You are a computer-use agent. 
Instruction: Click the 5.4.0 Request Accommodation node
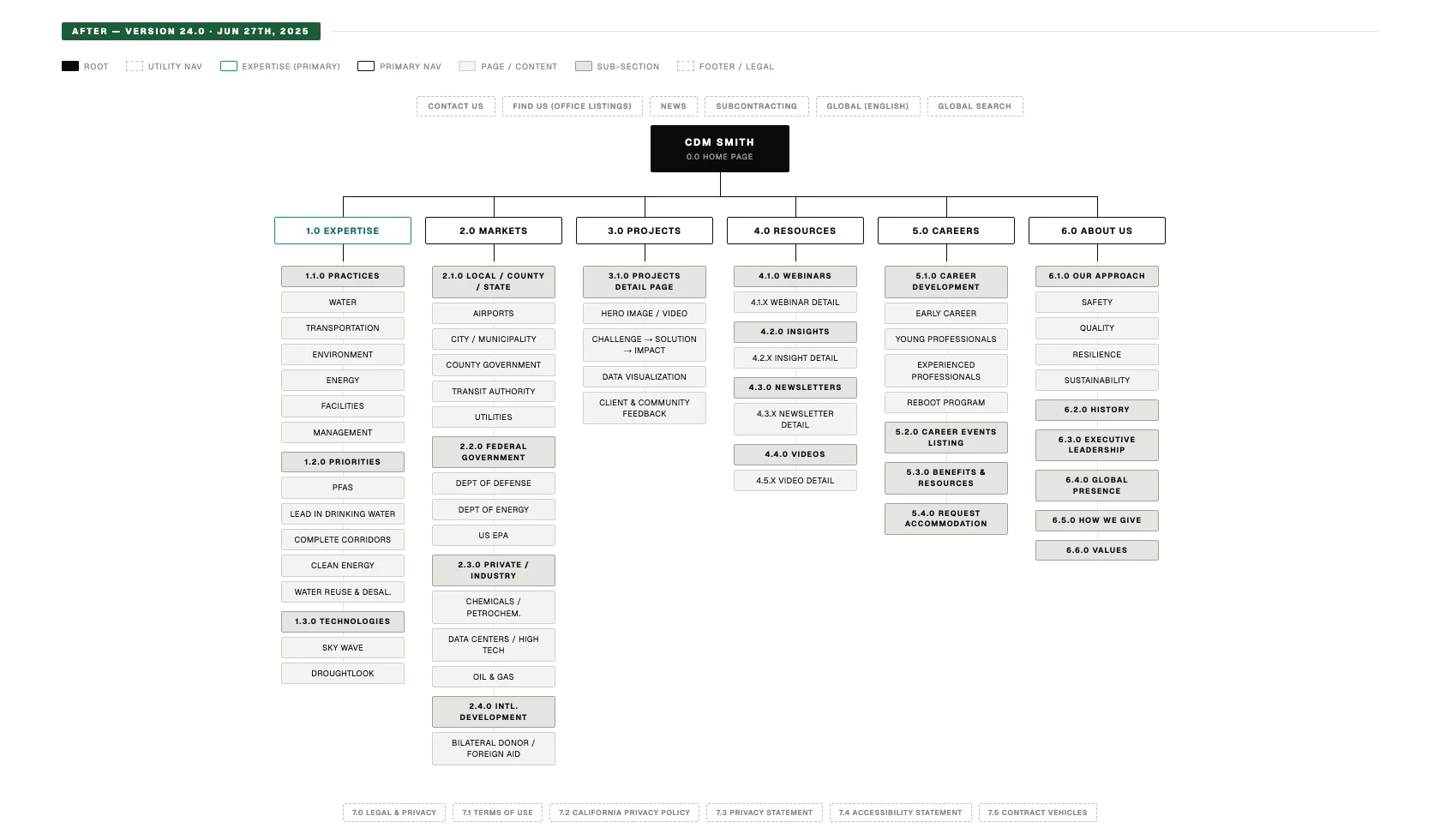click(946, 519)
